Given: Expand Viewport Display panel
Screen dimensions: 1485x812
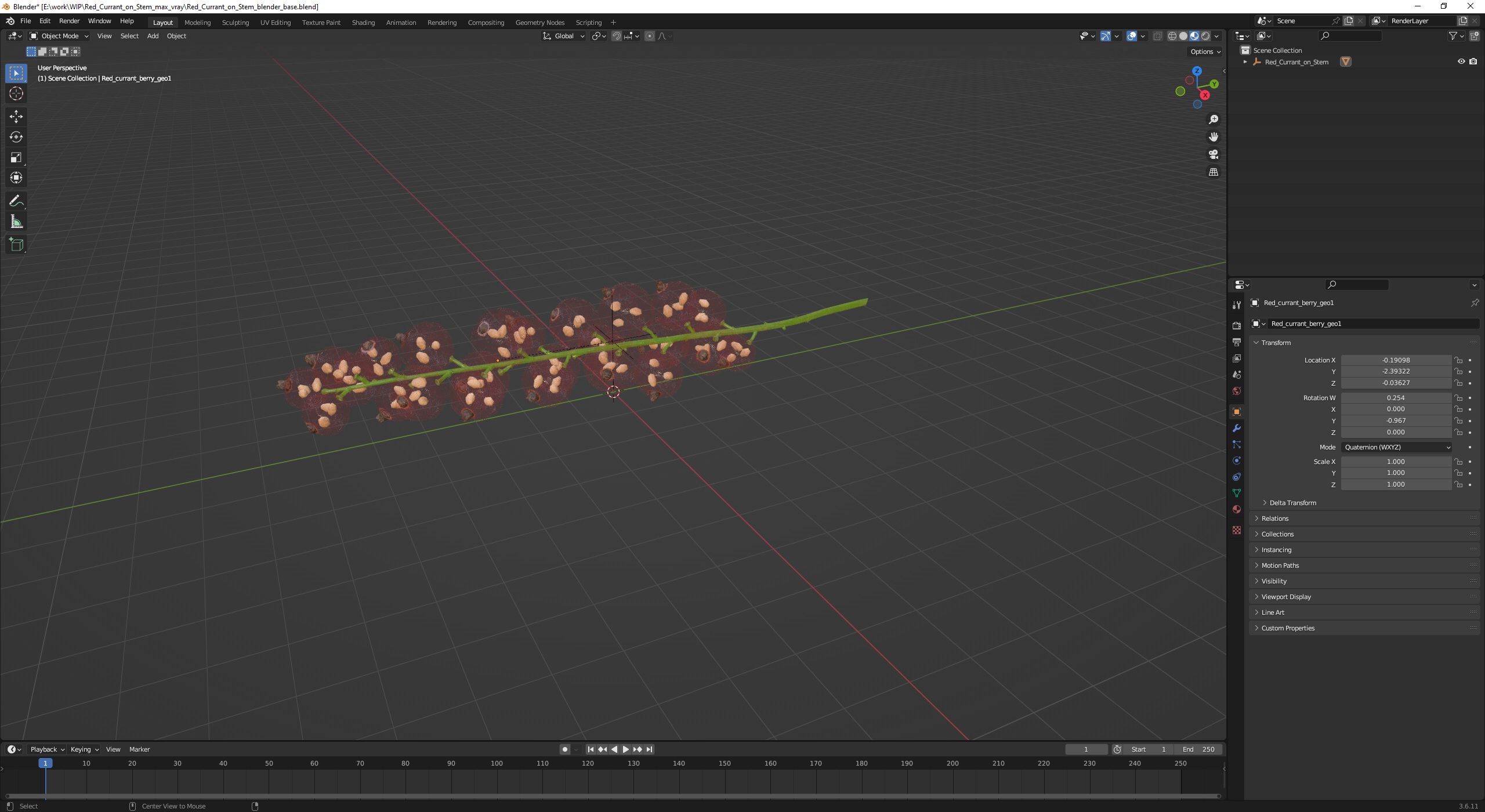Looking at the screenshot, I should pos(1285,597).
